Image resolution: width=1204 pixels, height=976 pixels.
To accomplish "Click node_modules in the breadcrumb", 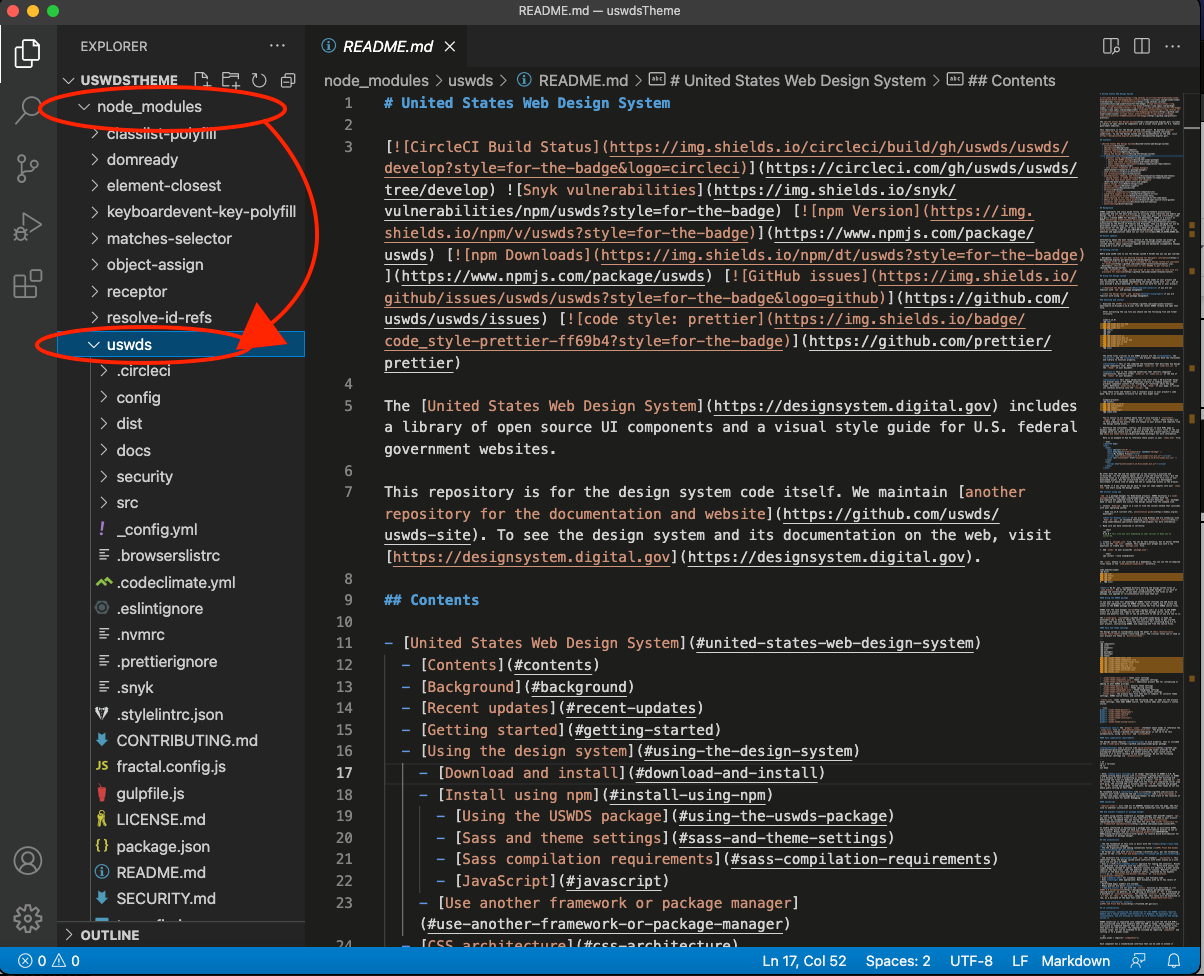I will [x=376, y=81].
